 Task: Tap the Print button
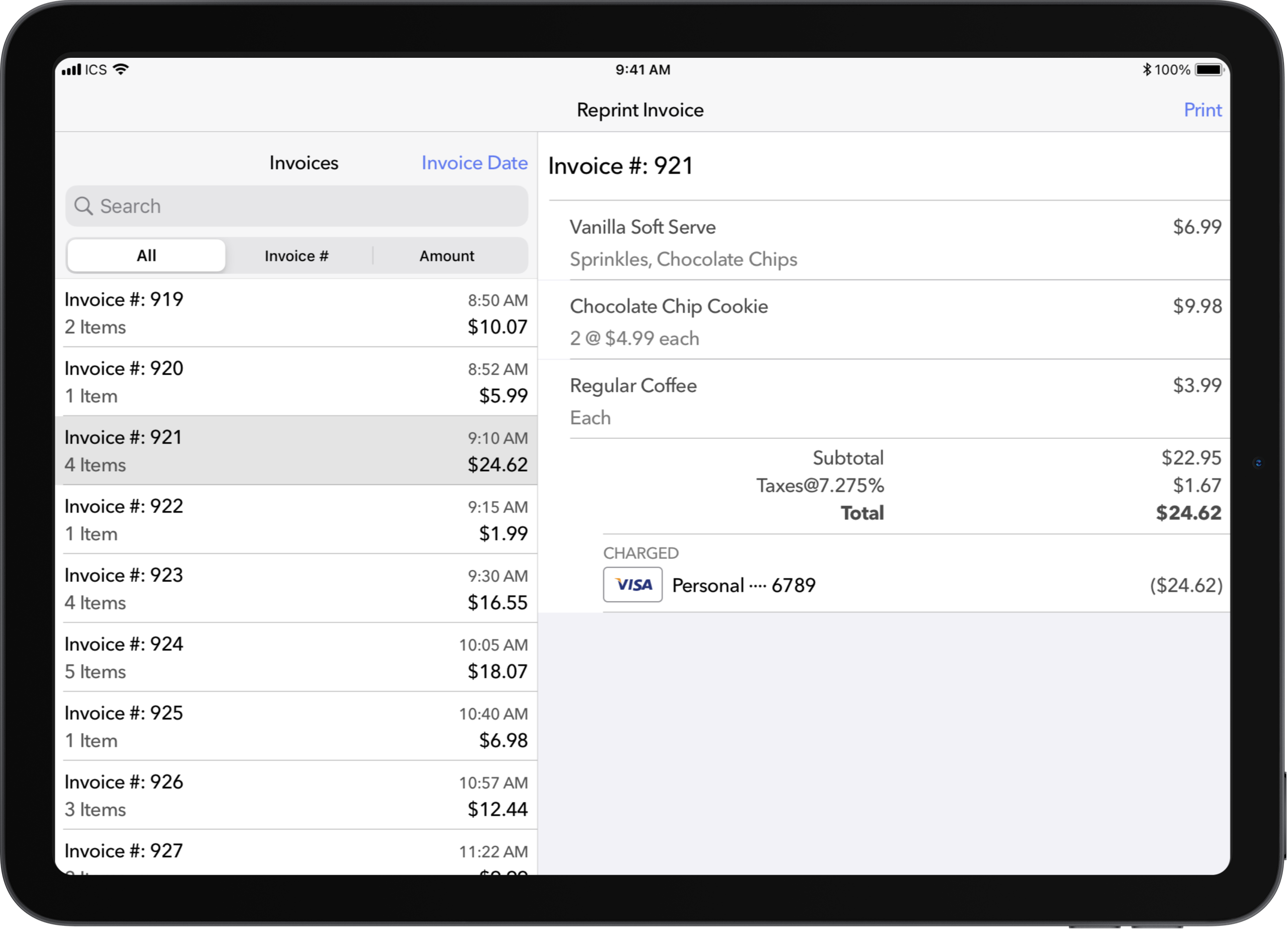pos(1202,110)
